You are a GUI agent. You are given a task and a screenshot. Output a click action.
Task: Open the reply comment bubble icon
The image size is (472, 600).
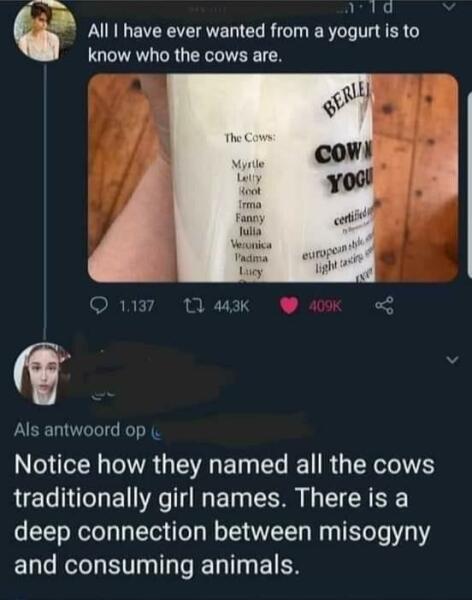99,306
